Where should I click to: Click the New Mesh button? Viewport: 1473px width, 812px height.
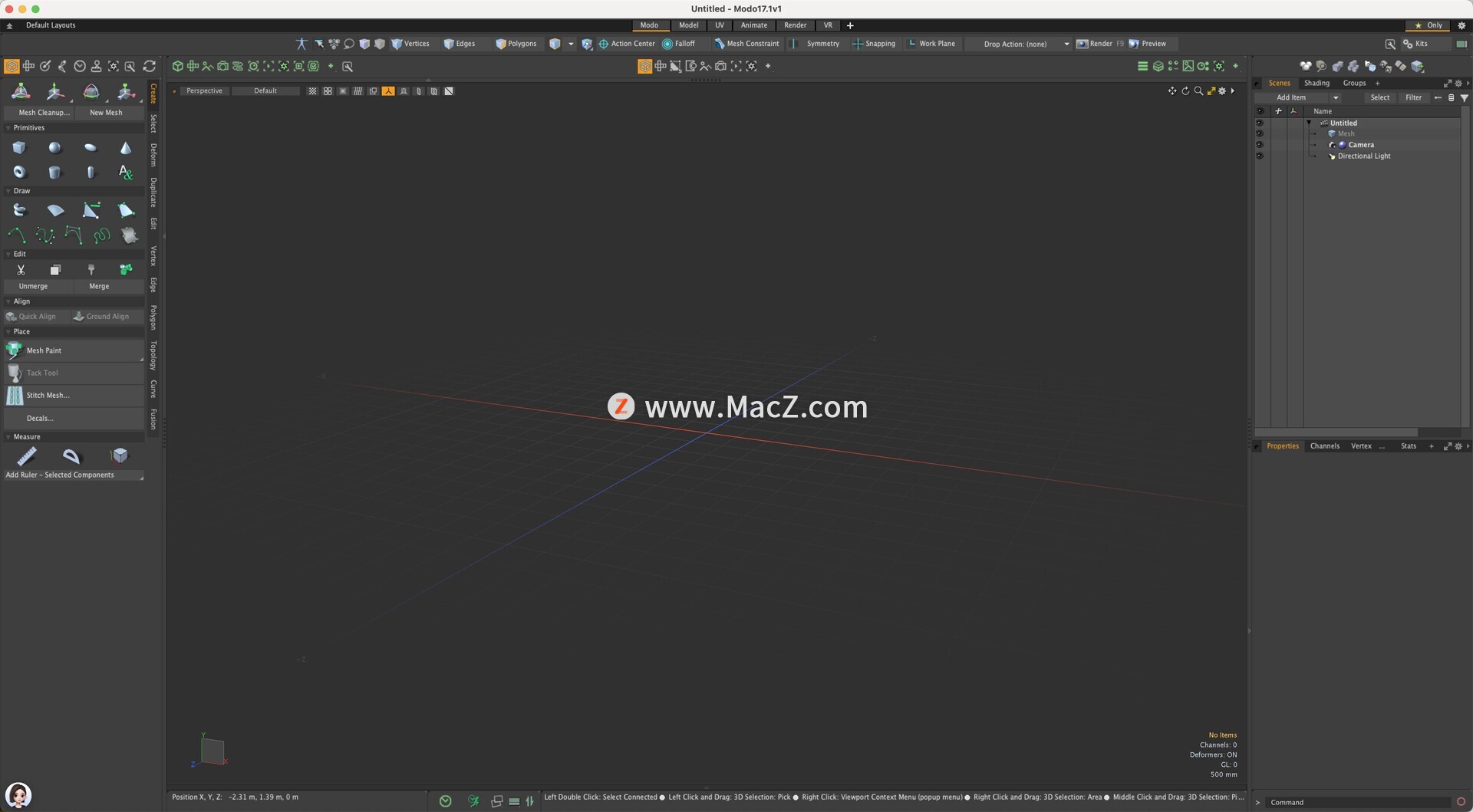110,113
